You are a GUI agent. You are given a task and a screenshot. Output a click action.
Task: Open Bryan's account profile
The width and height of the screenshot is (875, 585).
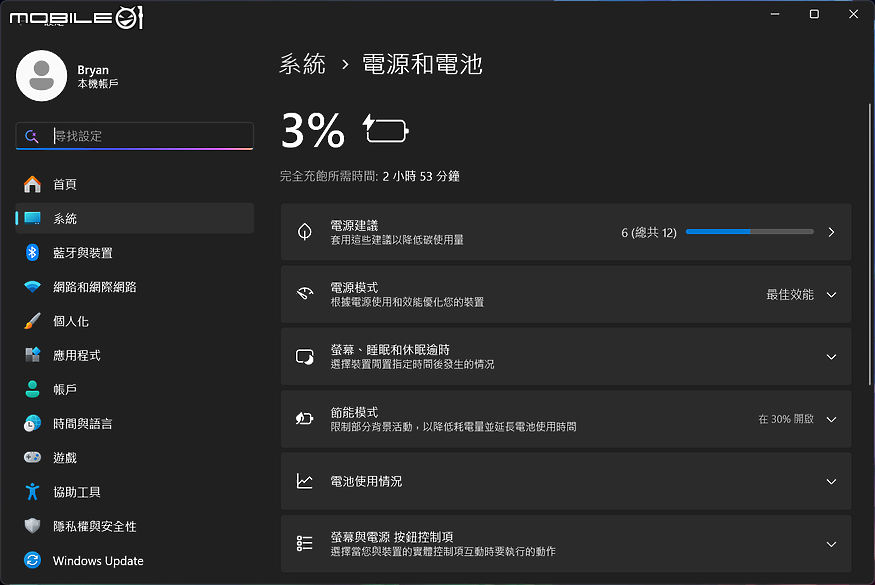click(x=68, y=76)
